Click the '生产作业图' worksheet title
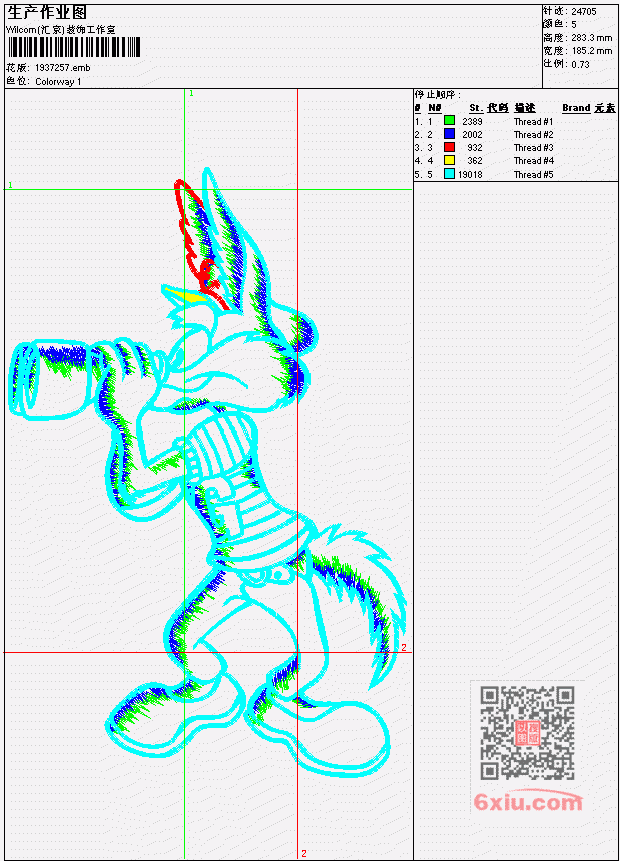The width and height of the screenshot is (620, 861). click(46, 13)
